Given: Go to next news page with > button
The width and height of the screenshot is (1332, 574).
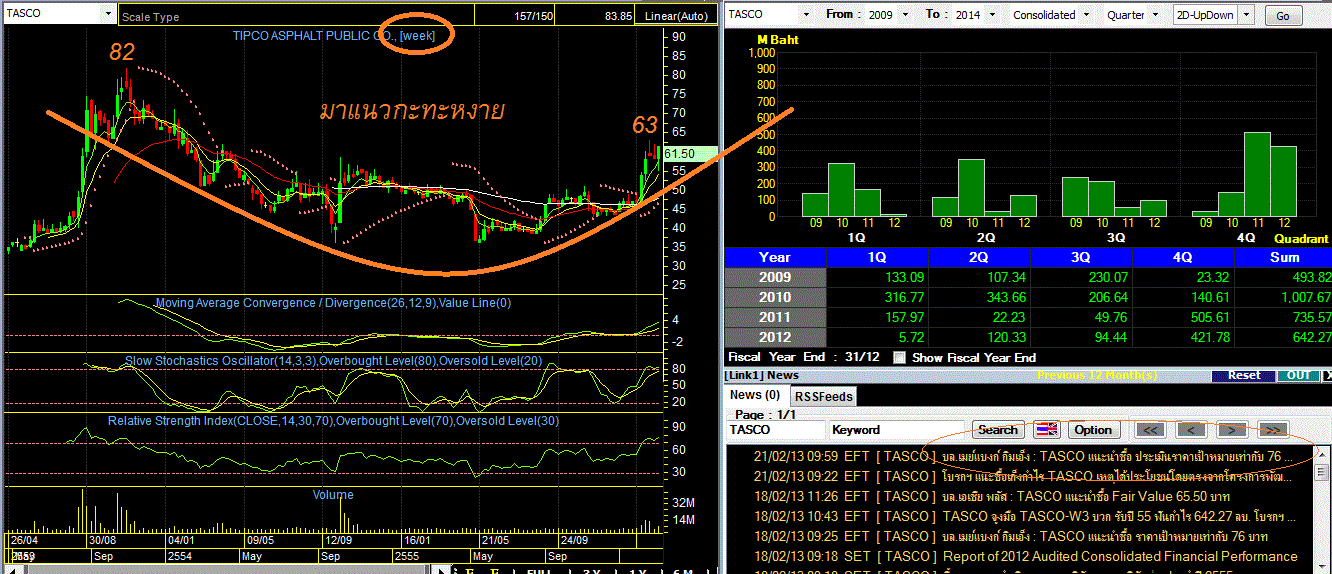Looking at the screenshot, I should (1232, 430).
